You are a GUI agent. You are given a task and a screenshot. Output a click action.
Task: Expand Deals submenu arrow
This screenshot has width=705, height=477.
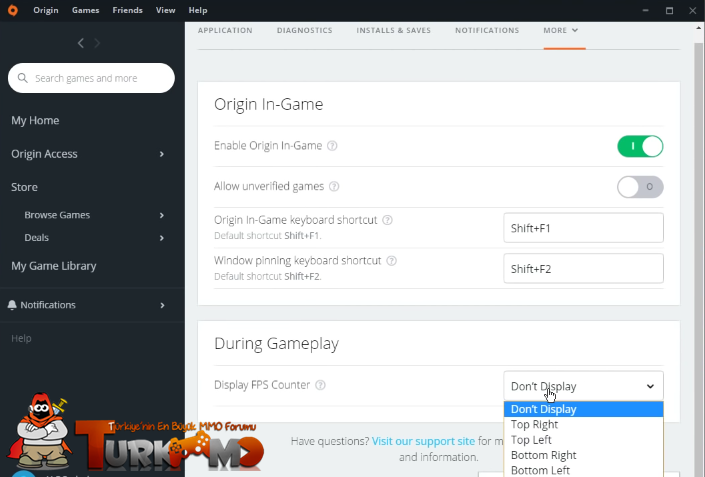point(162,238)
